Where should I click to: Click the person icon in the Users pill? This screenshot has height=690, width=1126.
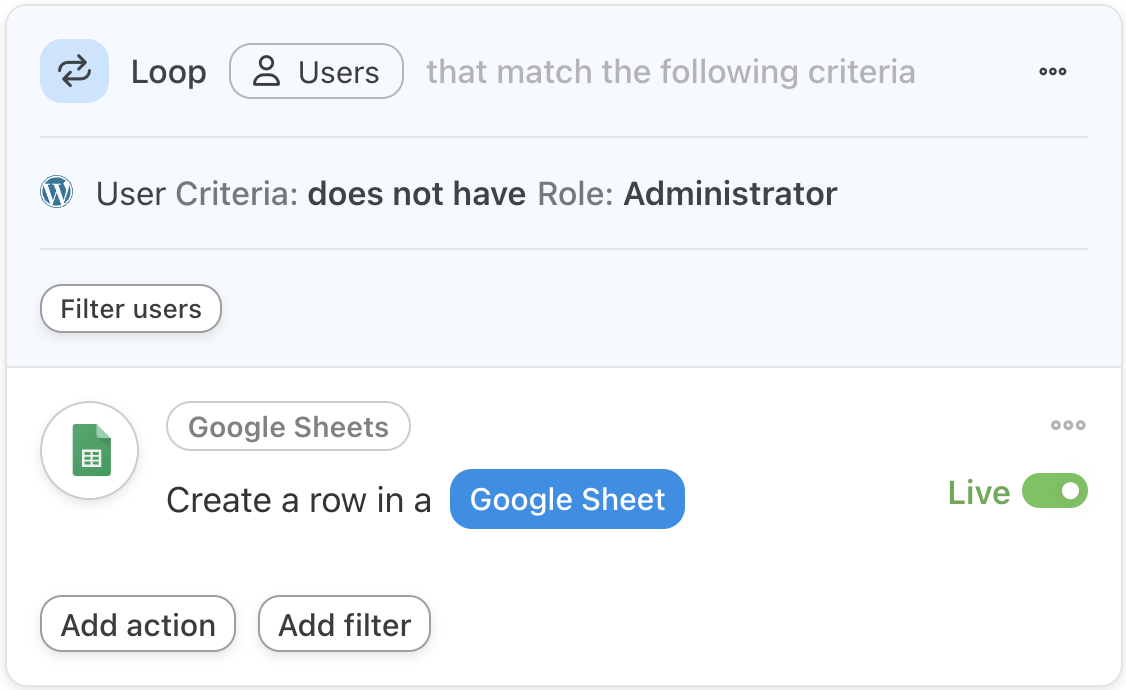[x=266, y=72]
